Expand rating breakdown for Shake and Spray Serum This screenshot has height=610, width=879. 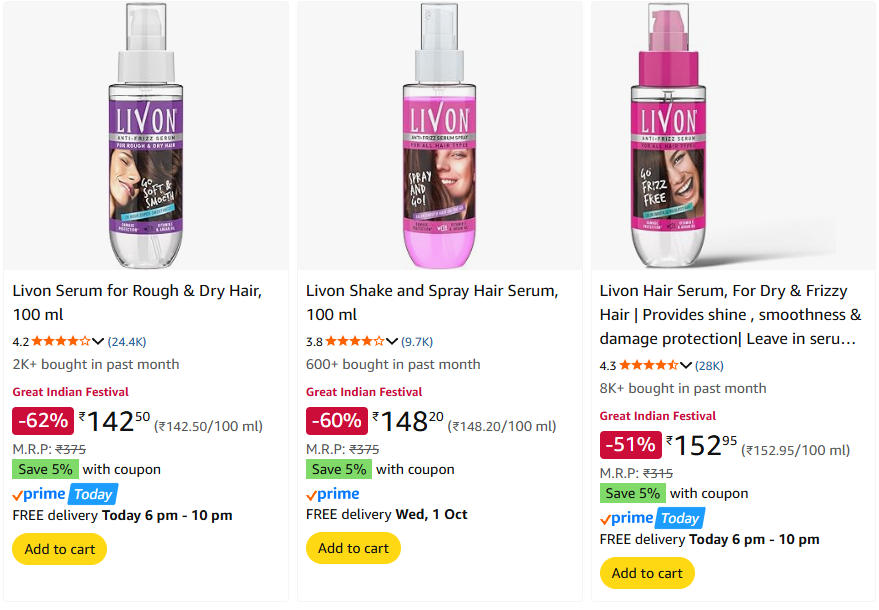(x=391, y=341)
